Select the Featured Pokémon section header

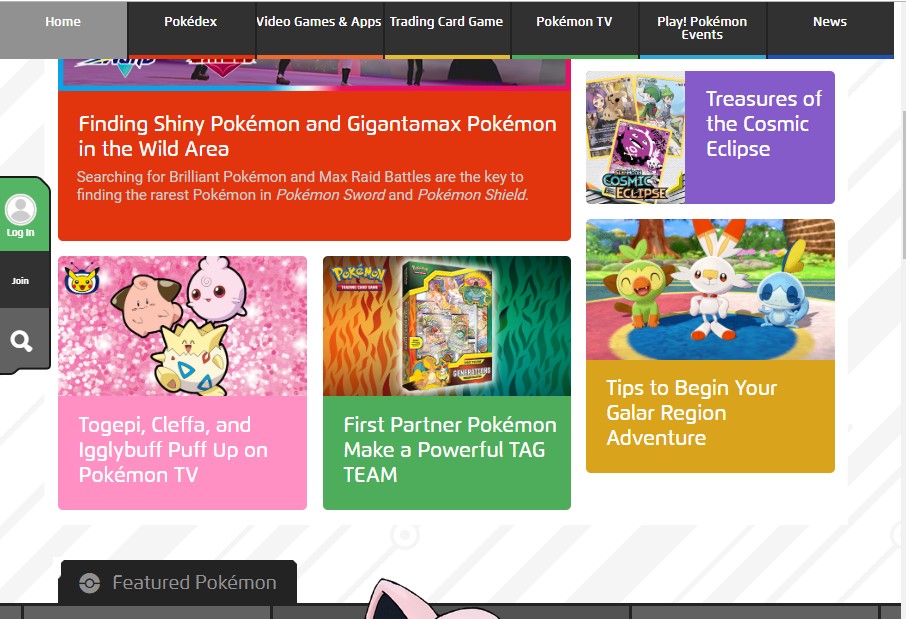click(x=178, y=583)
